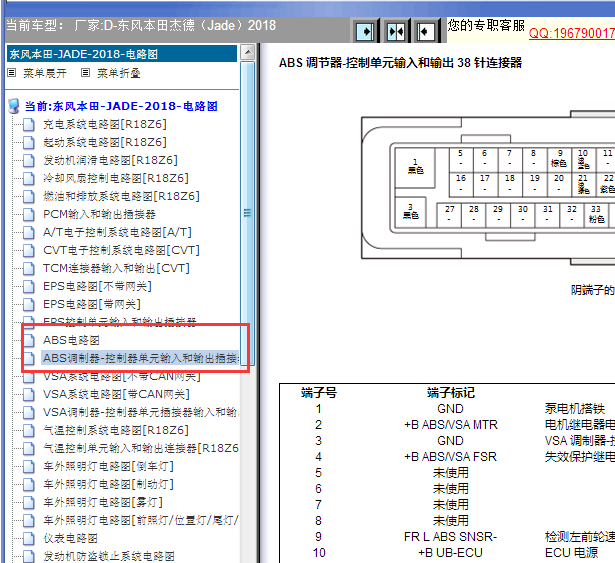The image size is (615, 563).
Task: Open VSA系统电路图[带CAN网关]
Action: coord(116,395)
